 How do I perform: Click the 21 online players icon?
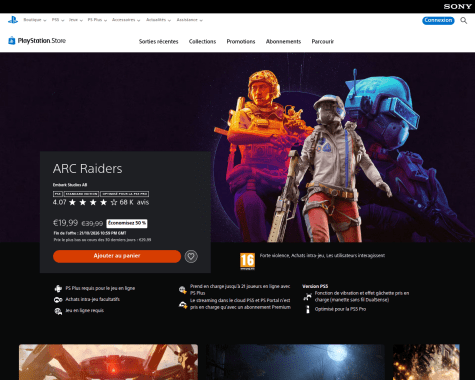coord(183,290)
